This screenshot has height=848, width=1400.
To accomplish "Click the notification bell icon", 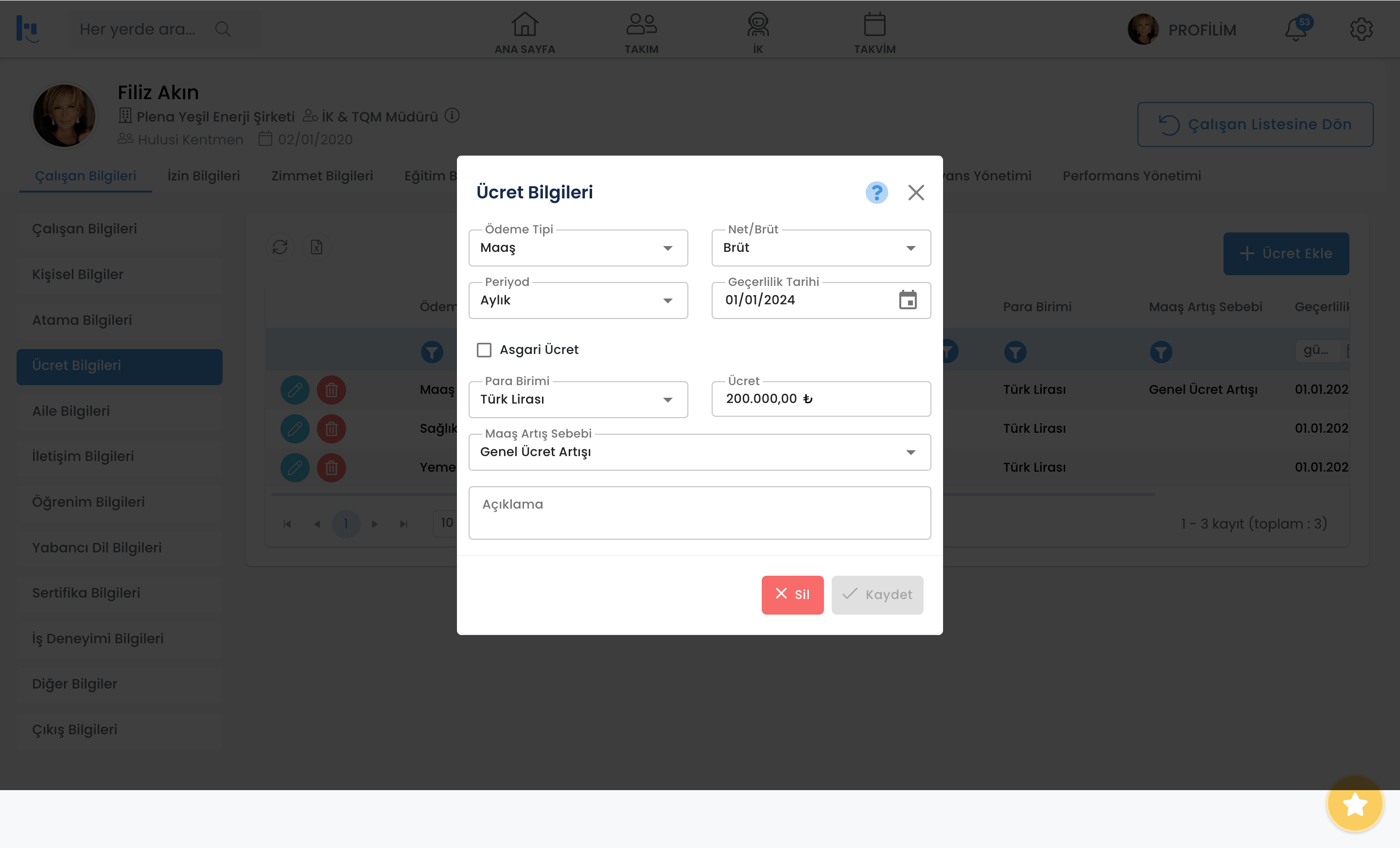I will [x=1296, y=30].
